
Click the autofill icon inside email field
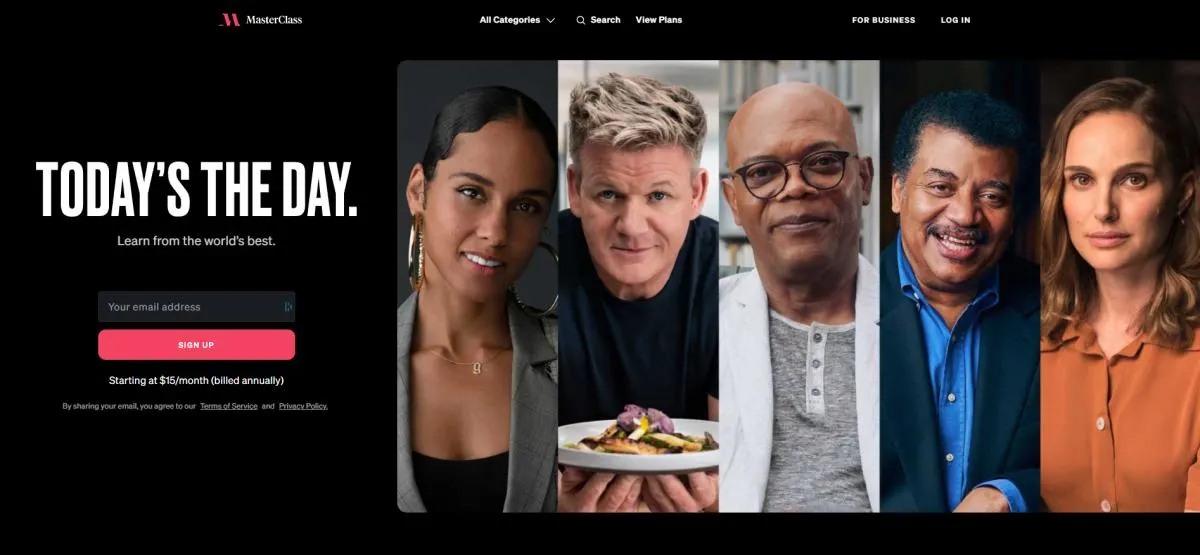[x=288, y=307]
